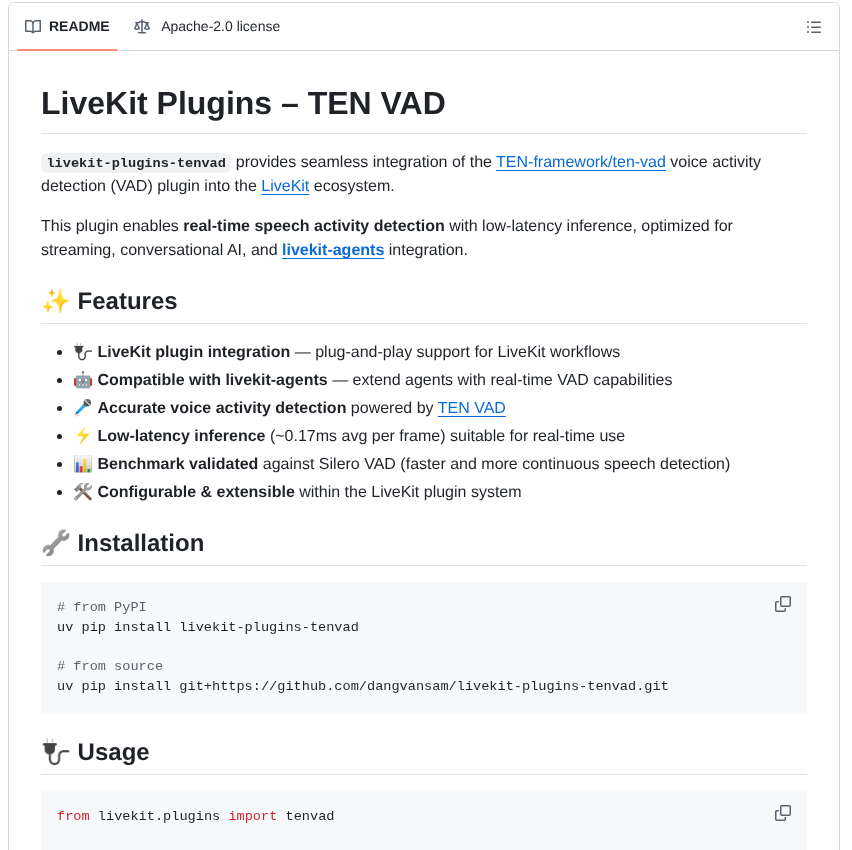Click the livekit-plugins-tenvad inline code text
852x850 pixels.
[x=135, y=162]
